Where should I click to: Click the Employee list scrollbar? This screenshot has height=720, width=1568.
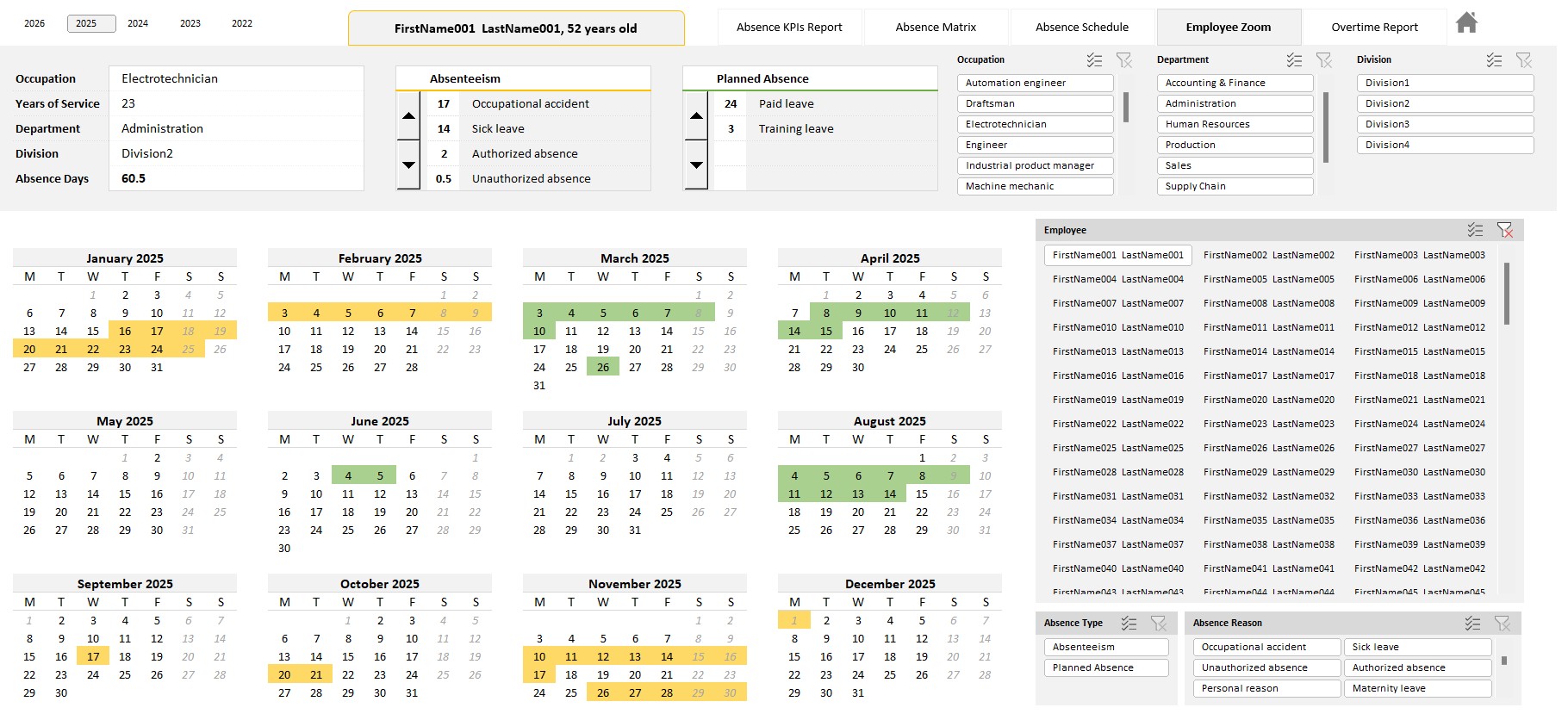[1506, 295]
